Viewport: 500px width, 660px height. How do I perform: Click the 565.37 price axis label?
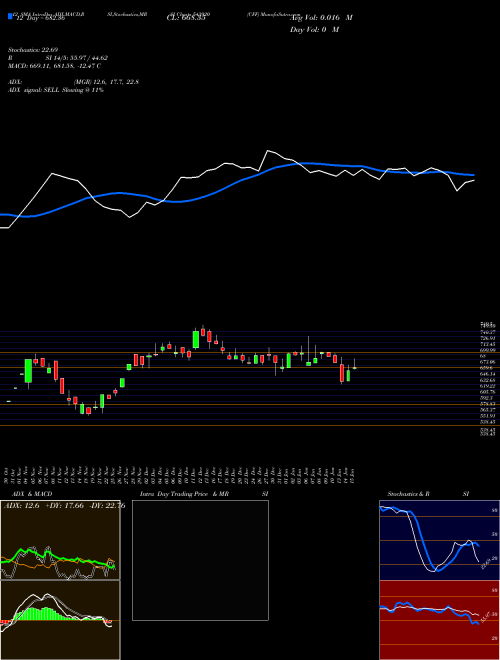487,410
